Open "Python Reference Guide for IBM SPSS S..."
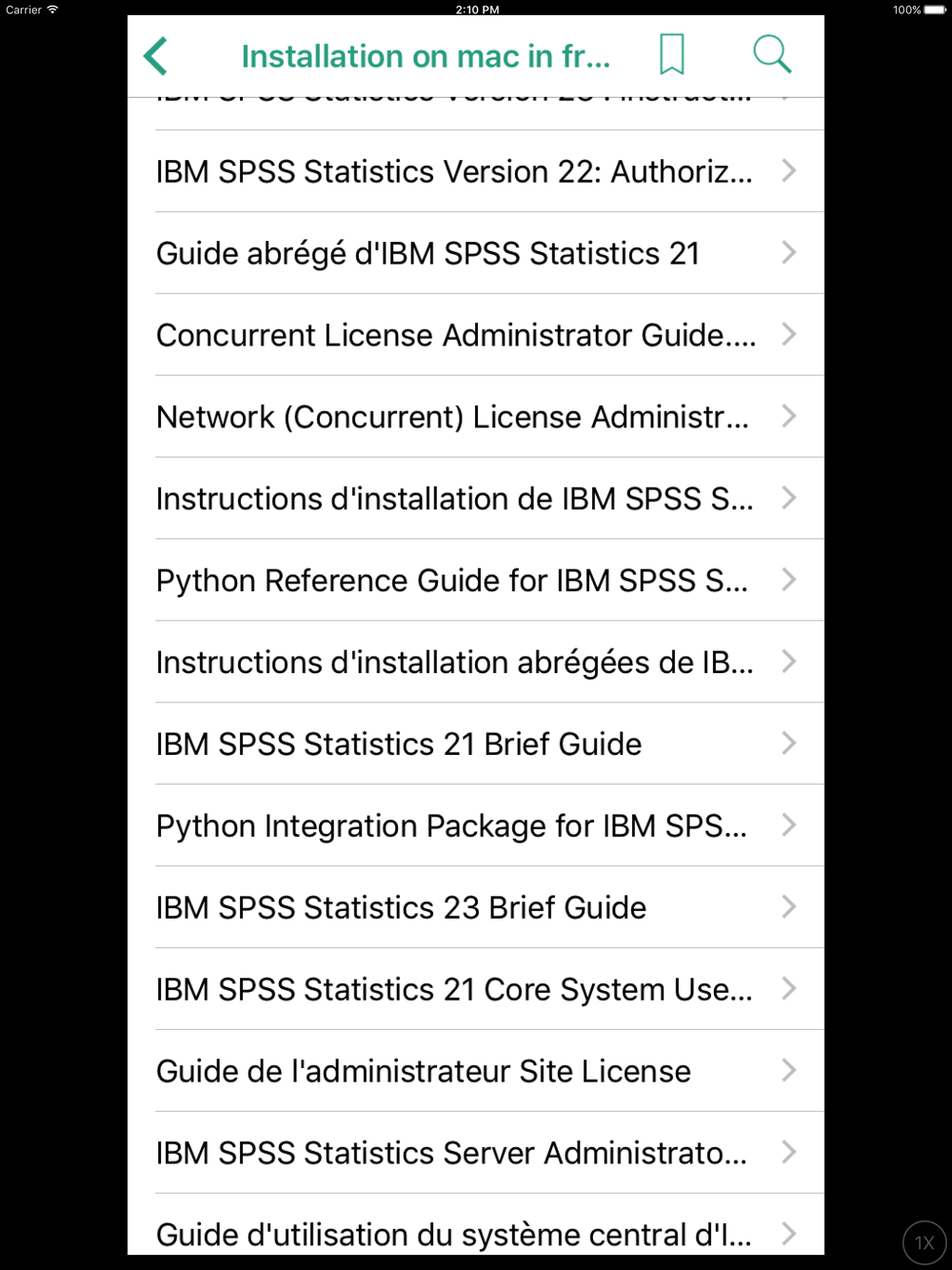The image size is (952, 1270). coord(476,581)
